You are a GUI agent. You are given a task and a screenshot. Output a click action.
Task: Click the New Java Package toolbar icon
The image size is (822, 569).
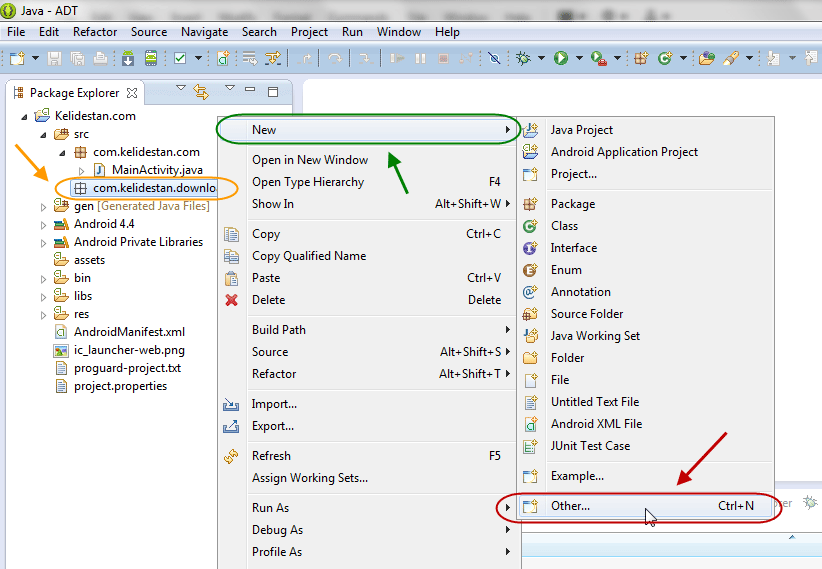coord(642,58)
